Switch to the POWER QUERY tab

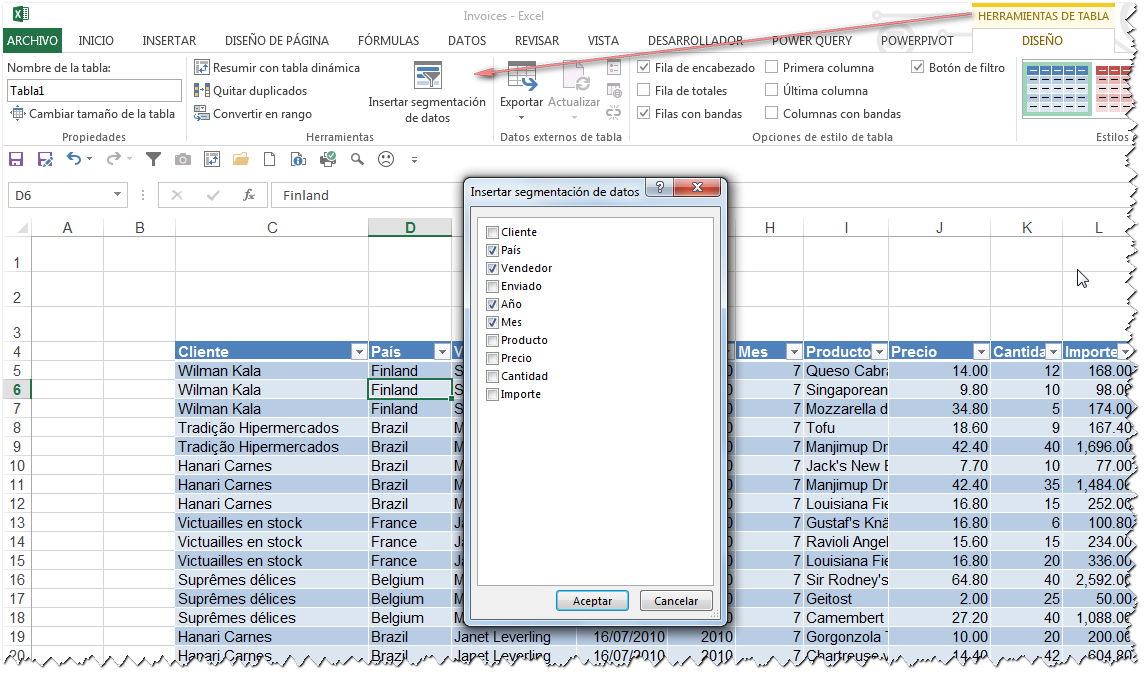812,41
